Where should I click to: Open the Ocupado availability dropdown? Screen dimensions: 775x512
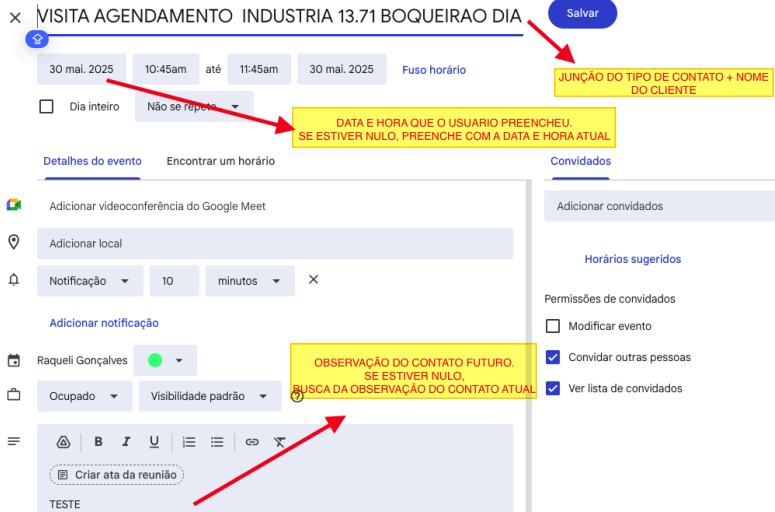[85, 396]
